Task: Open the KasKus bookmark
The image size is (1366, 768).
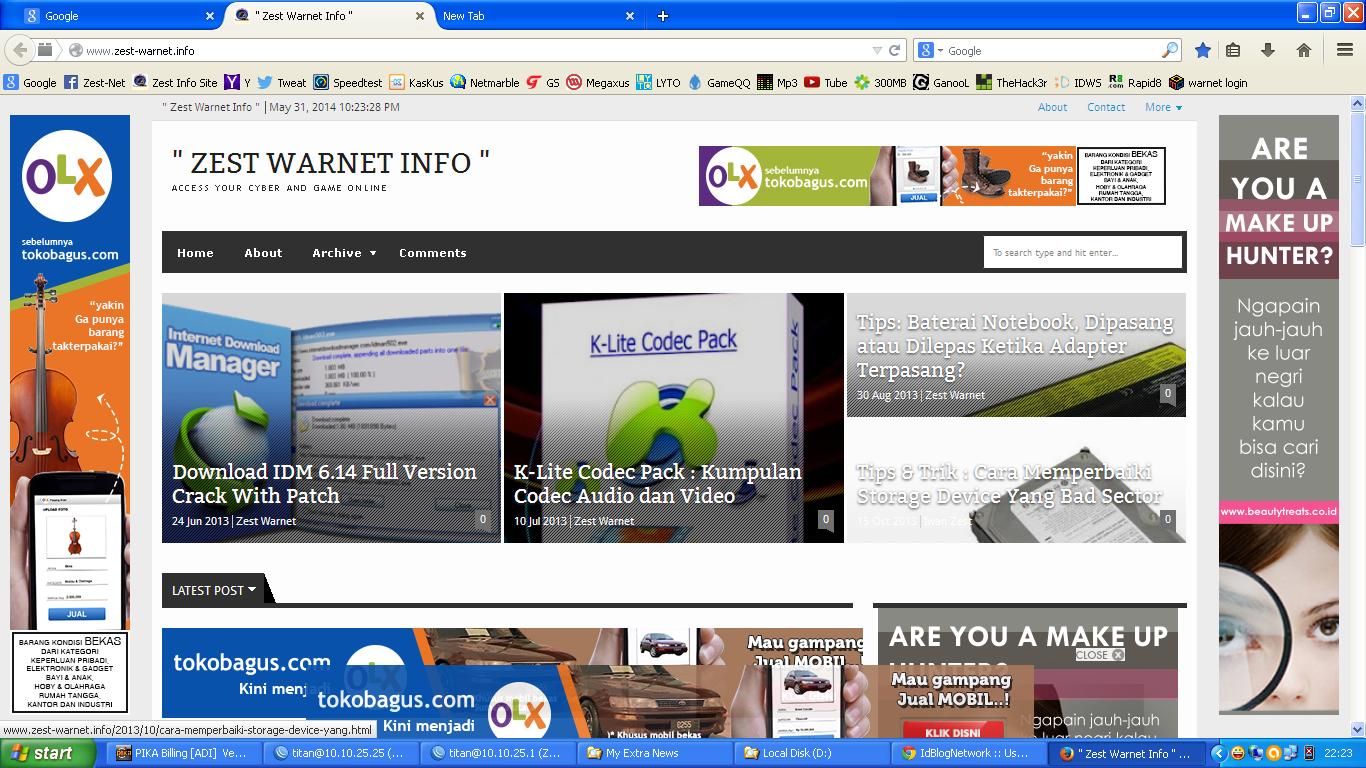Action: (417, 83)
